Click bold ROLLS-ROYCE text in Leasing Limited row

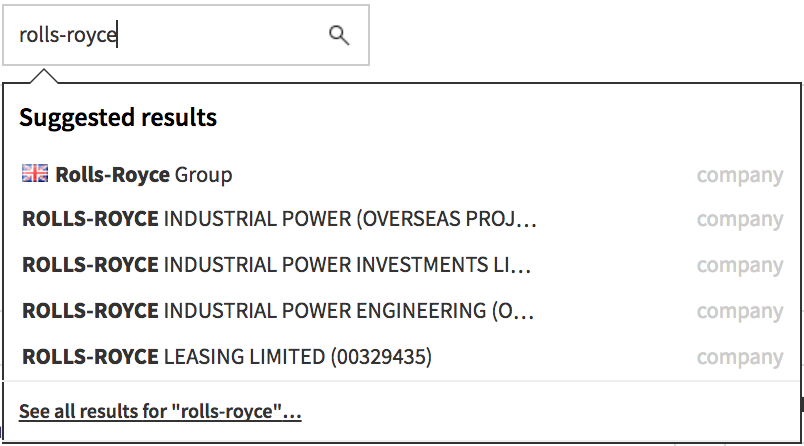coord(90,357)
